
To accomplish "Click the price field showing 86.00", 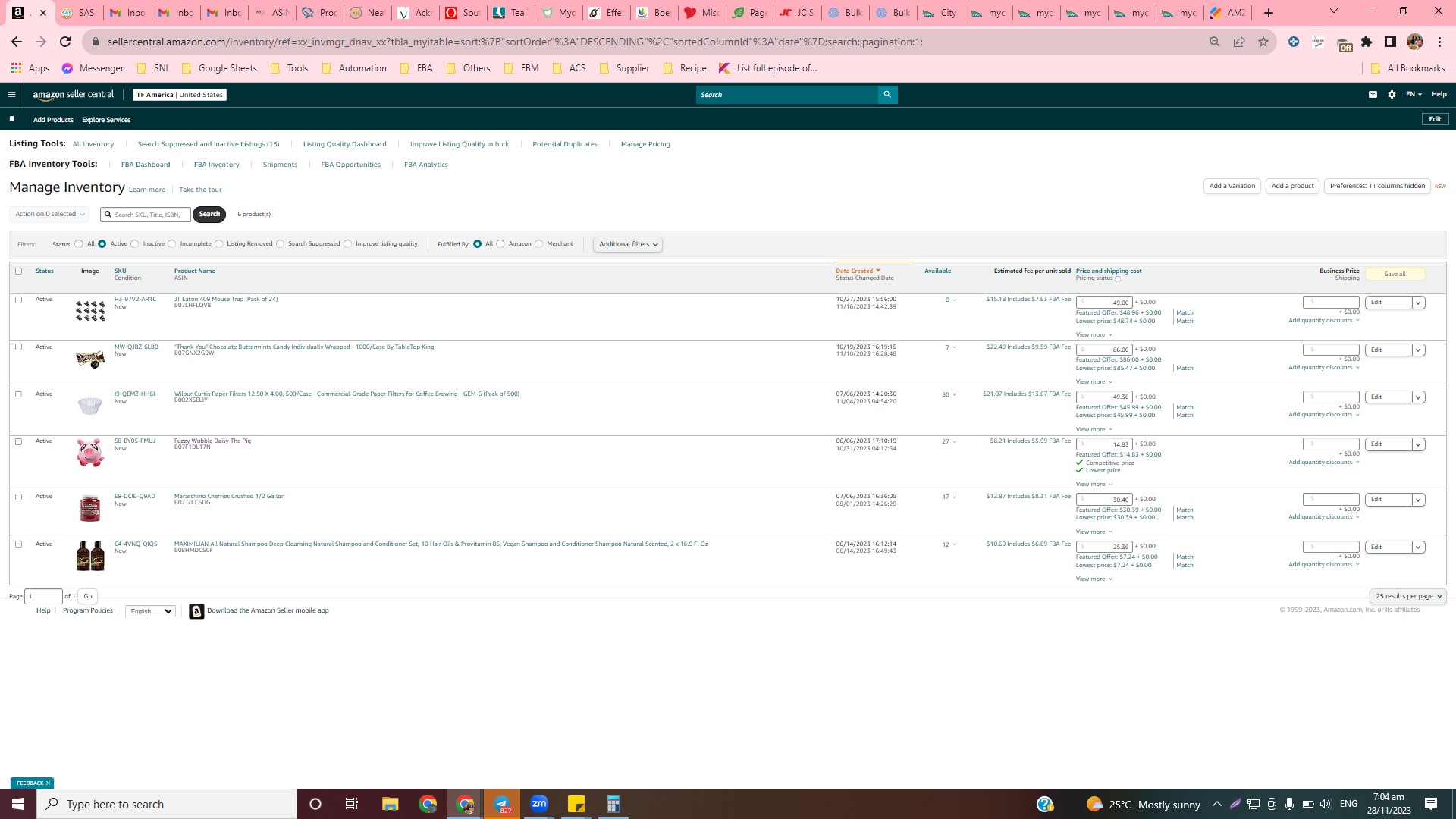I will 1104,350.
